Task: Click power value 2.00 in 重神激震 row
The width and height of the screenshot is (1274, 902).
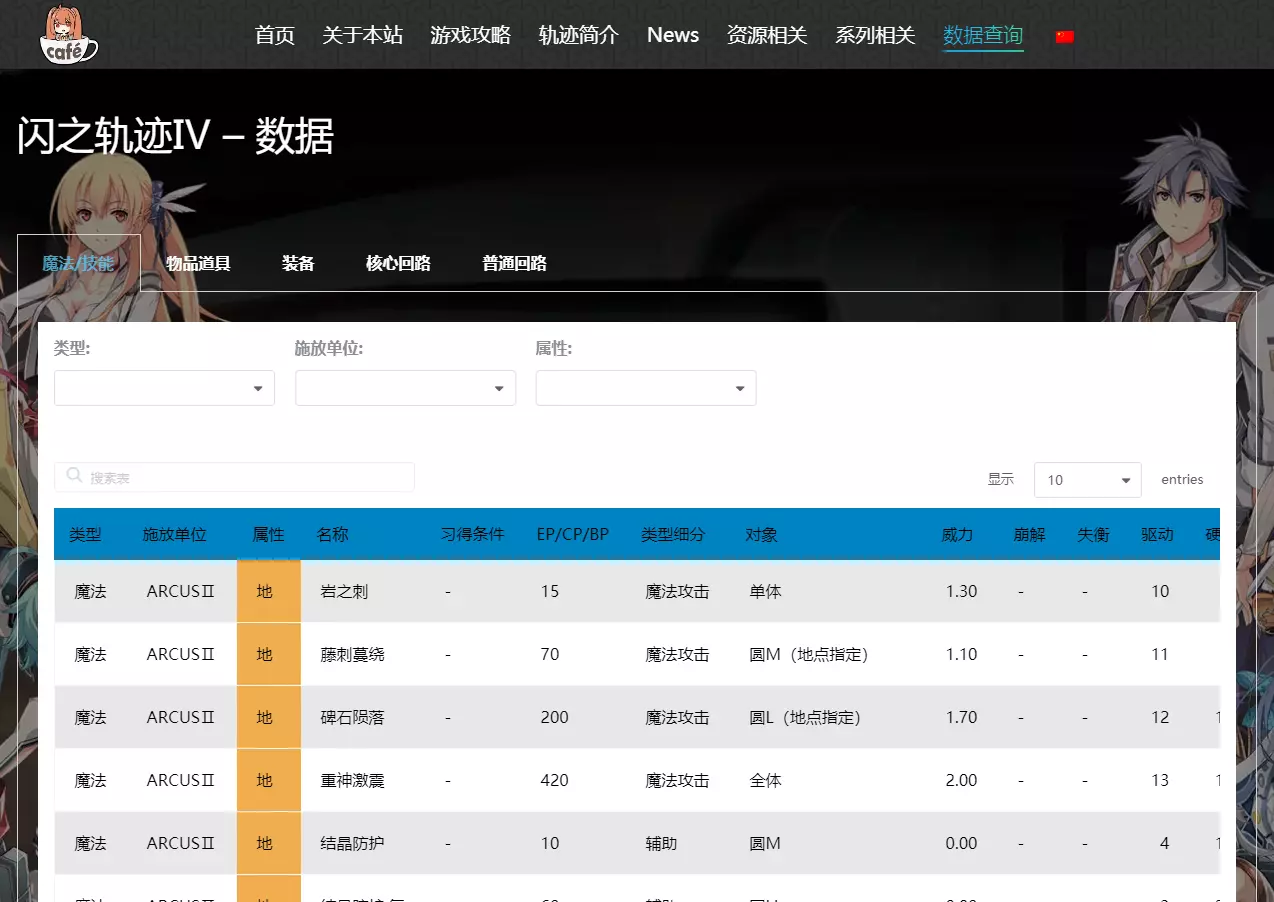Action: (x=961, y=781)
